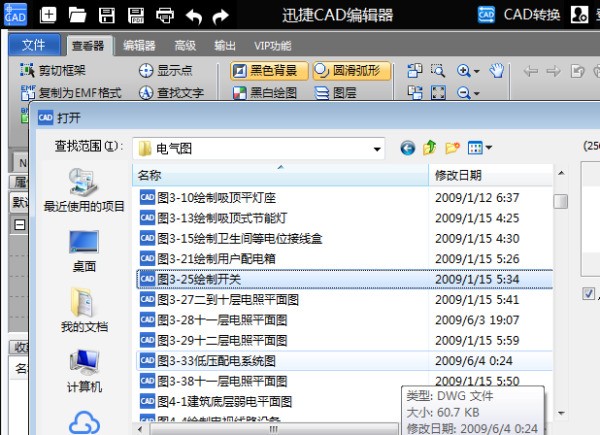Select file 图4-1建筑底层弱电平面图
This screenshot has width=600, height=435.
(x=216, y=401)
